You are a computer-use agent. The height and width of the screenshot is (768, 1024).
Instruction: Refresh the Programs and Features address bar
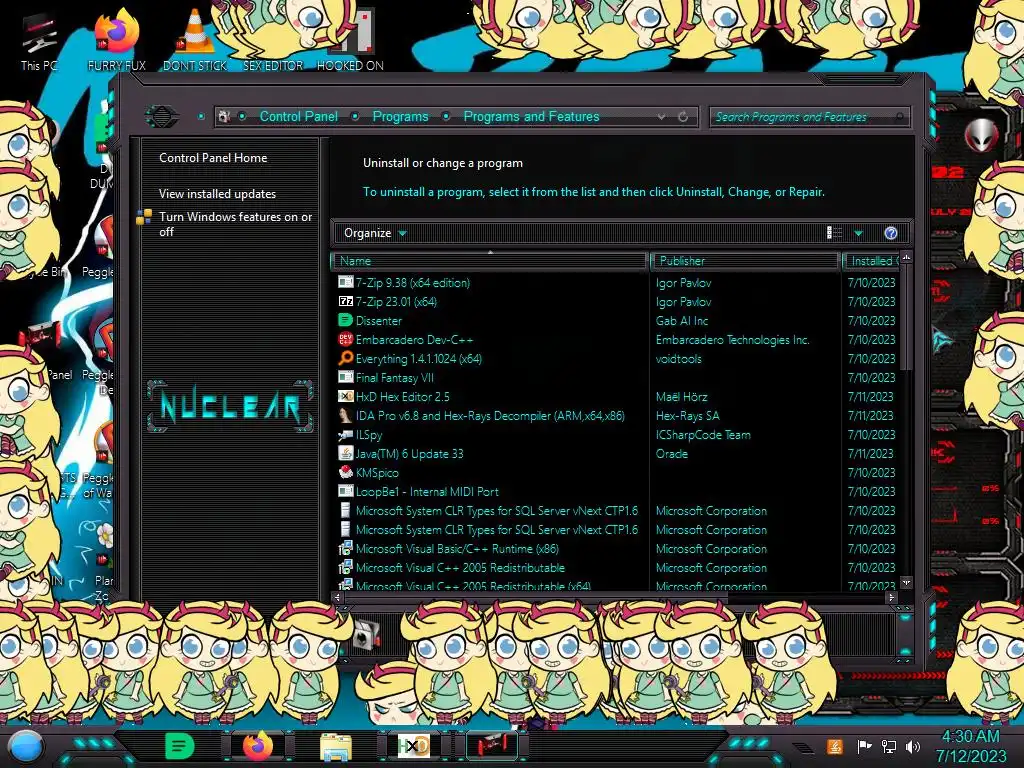683,117
